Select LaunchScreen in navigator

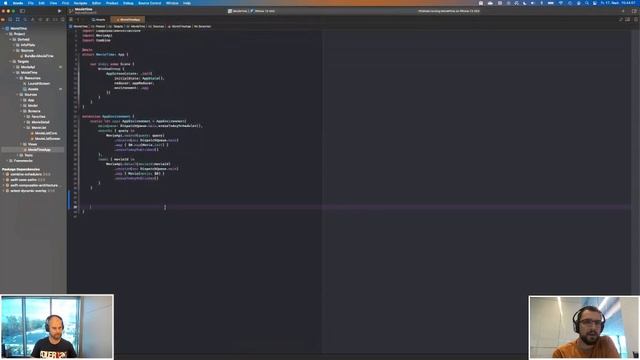[x=36, y=84]
